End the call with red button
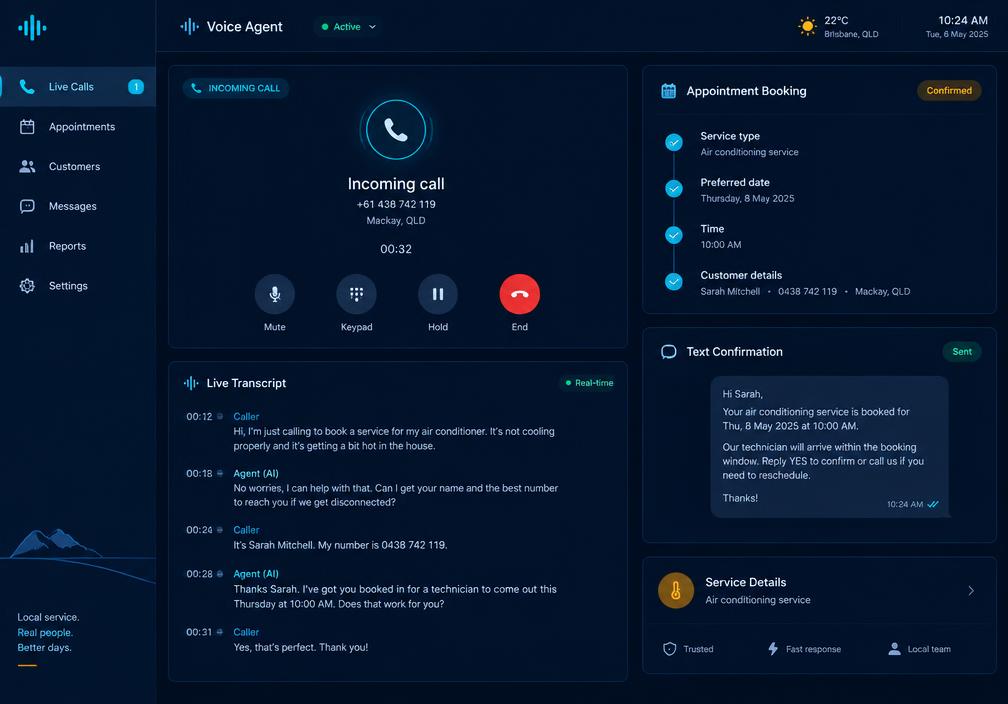 coord(519,294)
